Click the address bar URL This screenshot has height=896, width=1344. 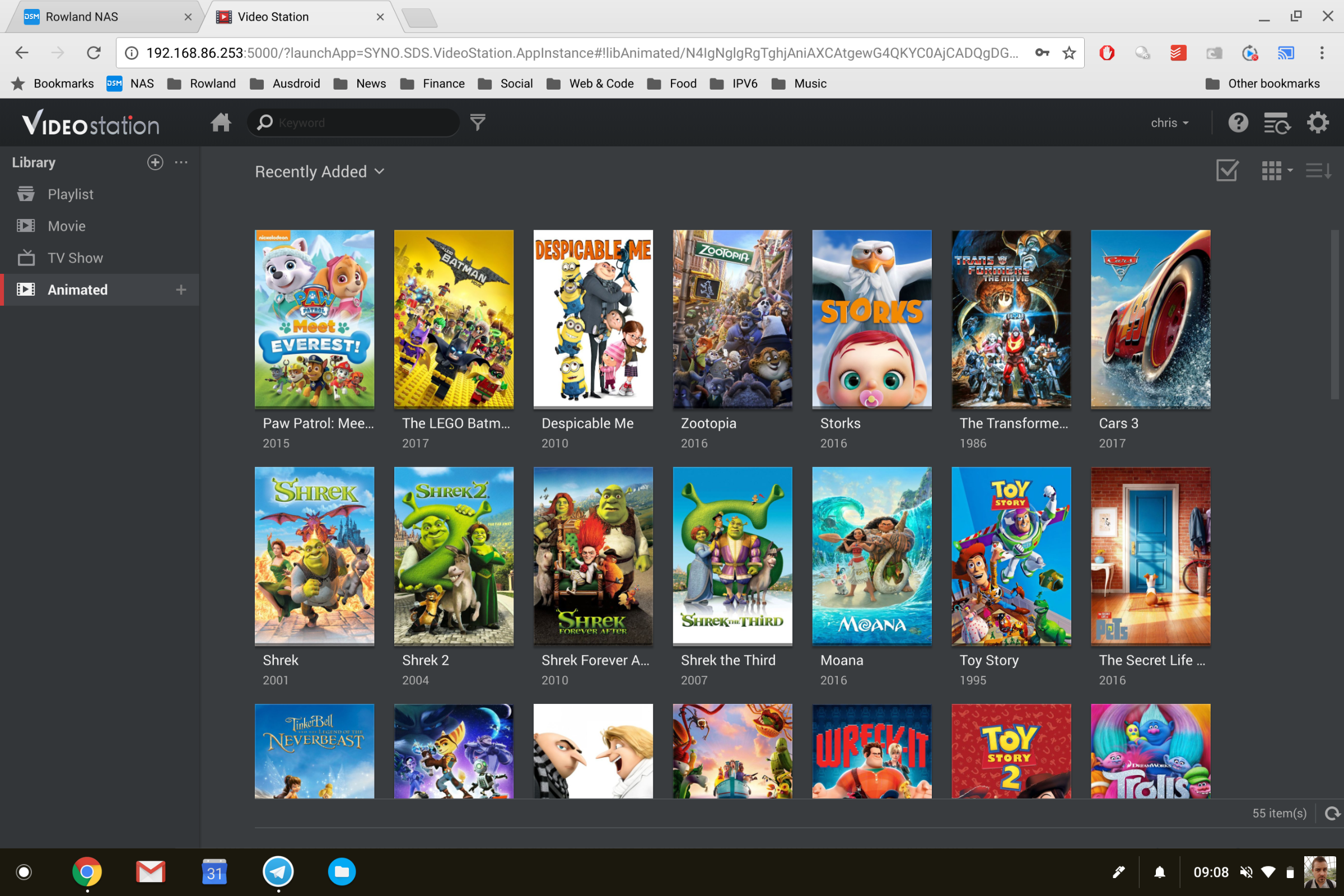582,53
